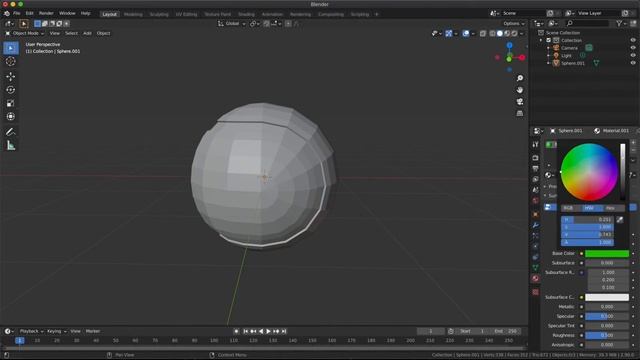Click the color picker eyedropper icon
Viewport: 640px width, 360px height.
click(620, 220)
